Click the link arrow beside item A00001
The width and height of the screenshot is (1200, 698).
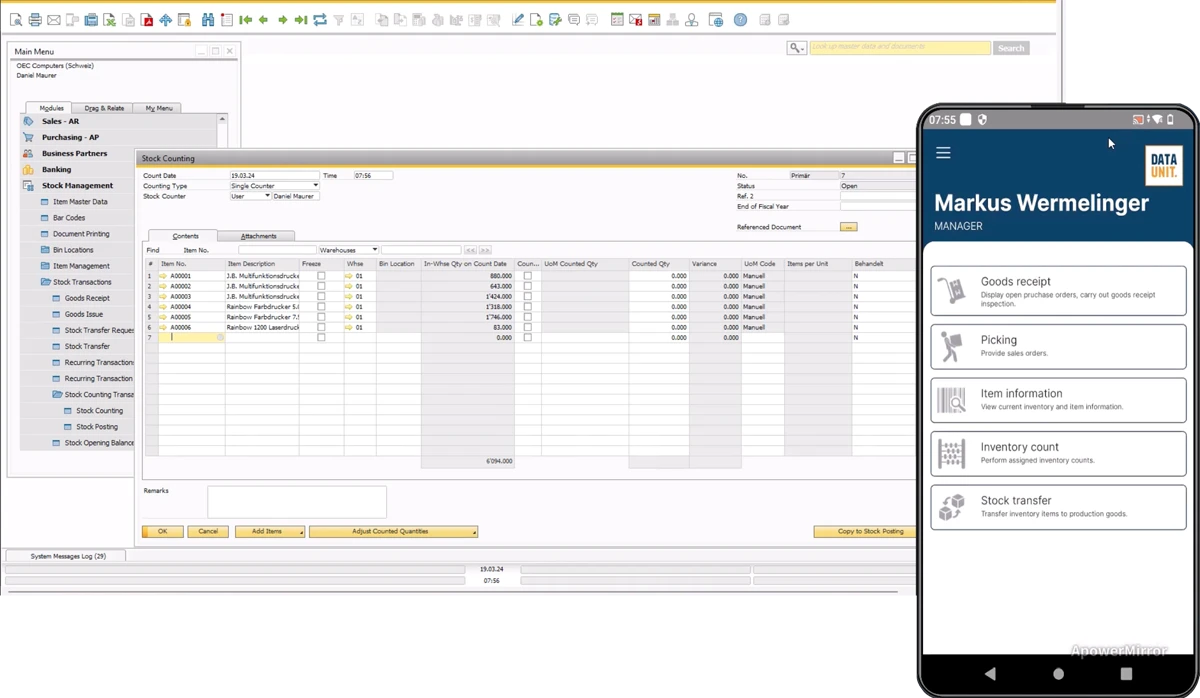pos(163,276)
